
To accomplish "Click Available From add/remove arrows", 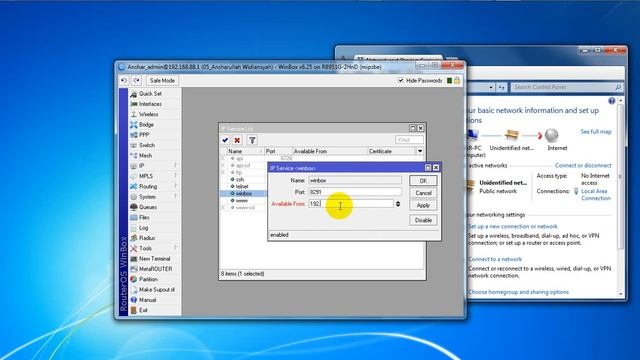I will [398, 204].
